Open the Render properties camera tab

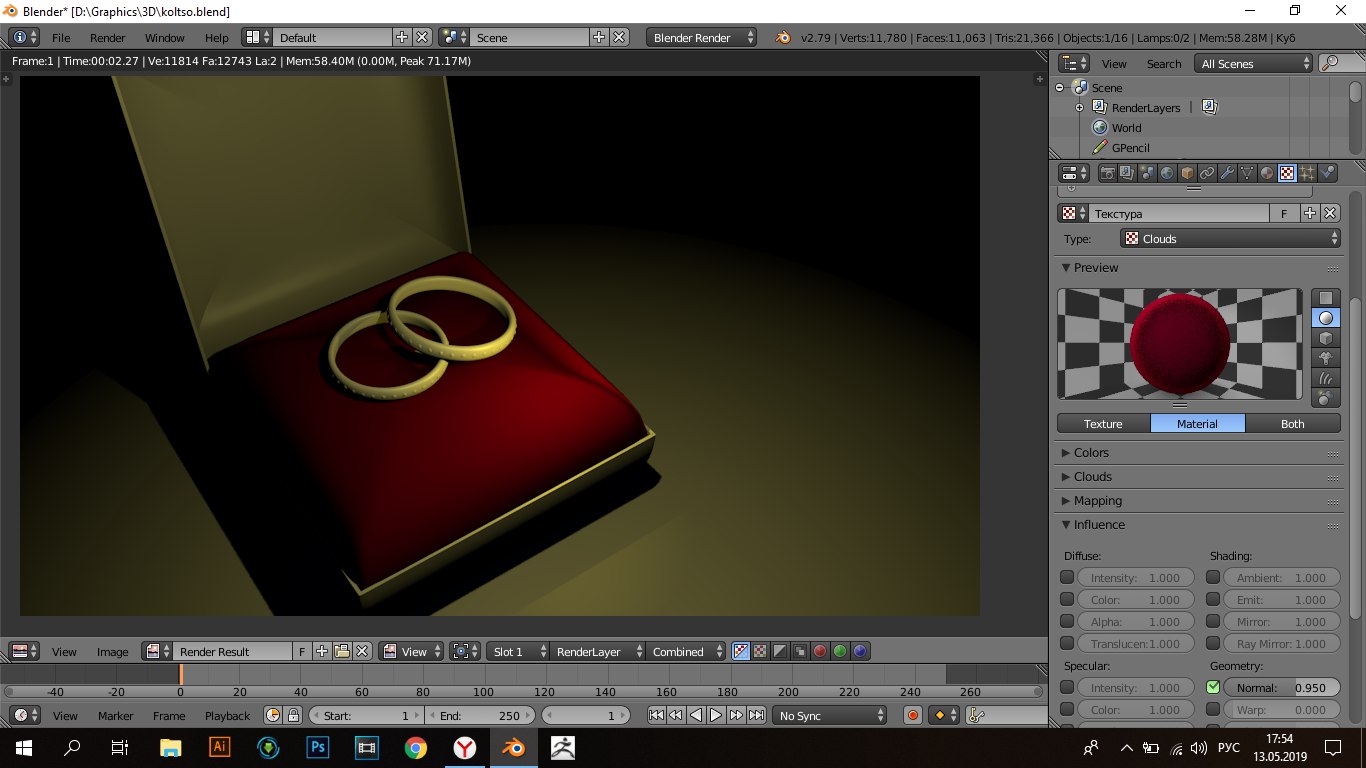pyautogui.click(x=1108, y=173)
